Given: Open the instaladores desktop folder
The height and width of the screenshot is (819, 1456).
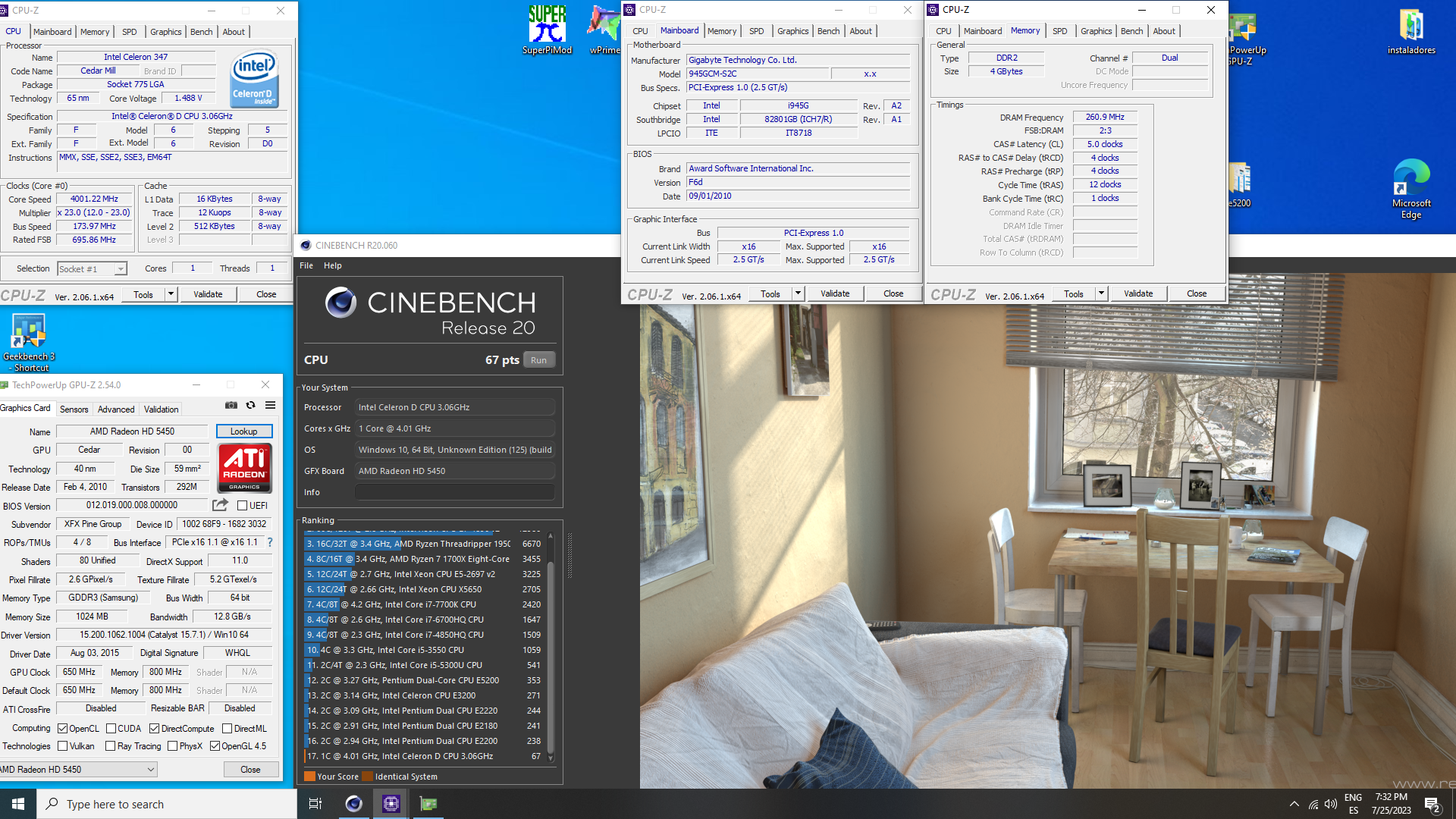Looking at the screenshot, I should click(x=1411, y=30).
